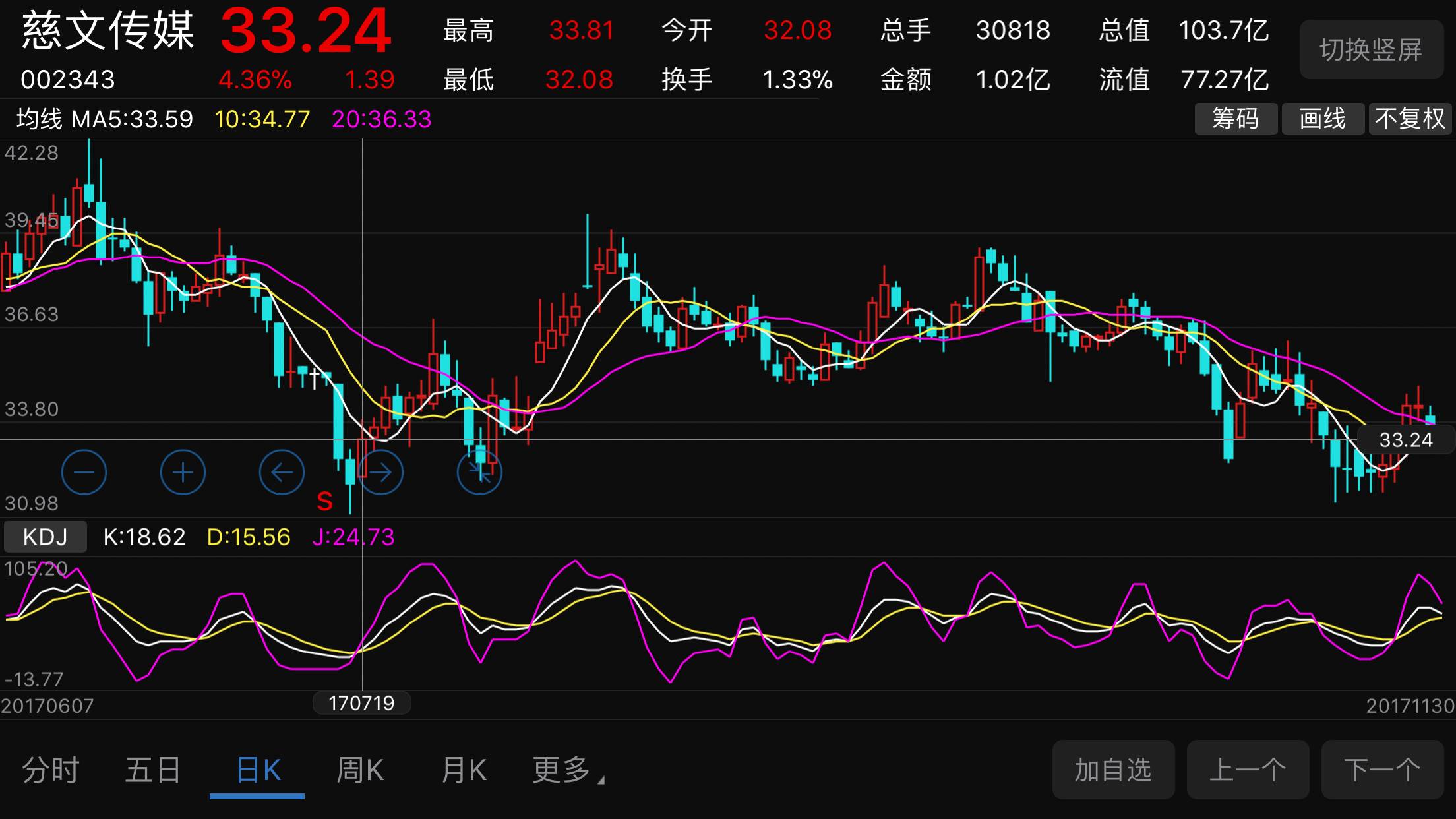Click the zoom out minus icon on chart

pos(84,472)
